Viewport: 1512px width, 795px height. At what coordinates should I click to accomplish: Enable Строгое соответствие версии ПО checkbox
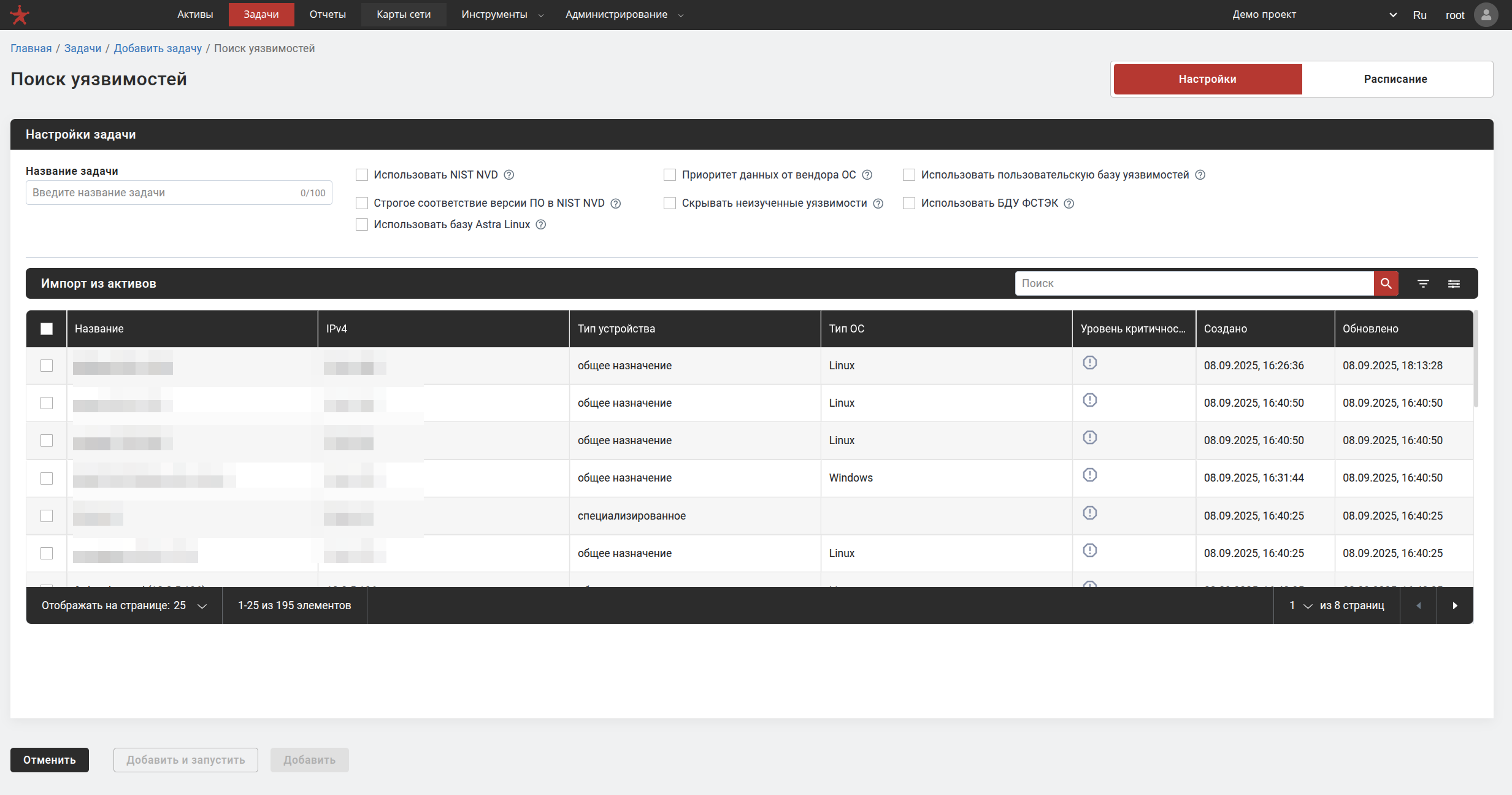click(x=362, y=203)
